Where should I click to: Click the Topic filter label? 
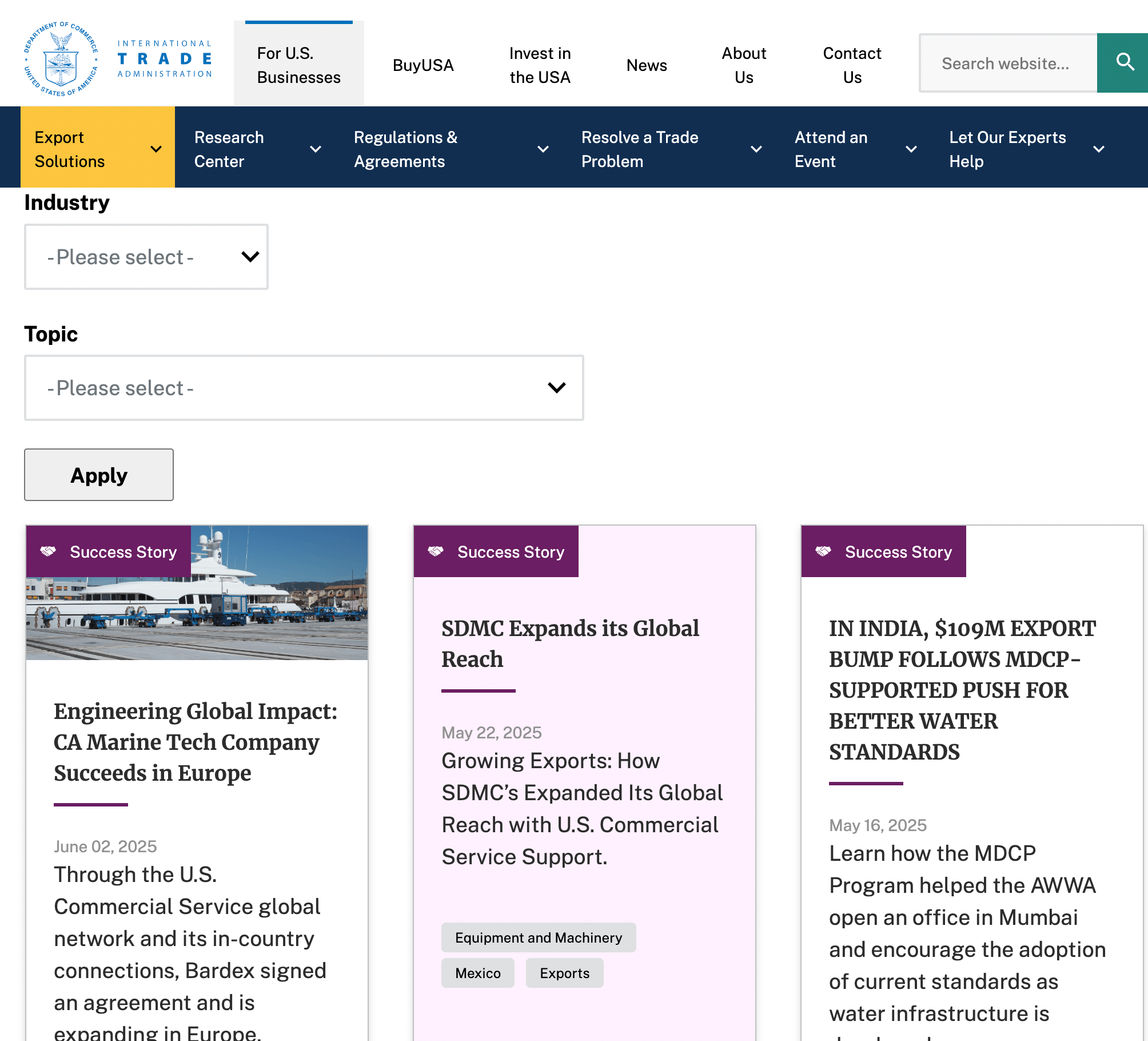(x=51, y=335)
